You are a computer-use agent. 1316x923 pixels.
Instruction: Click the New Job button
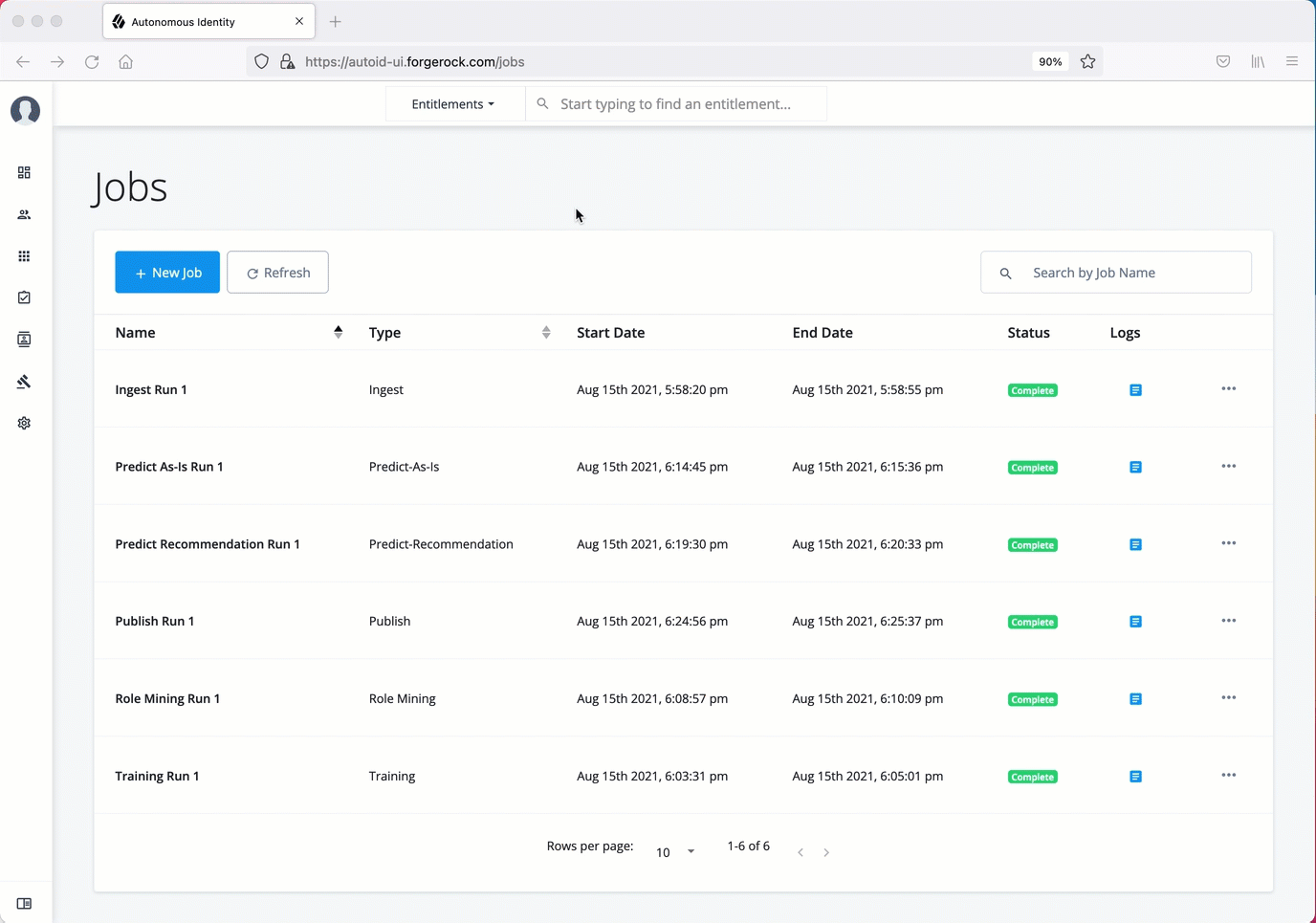pos(167,273)
